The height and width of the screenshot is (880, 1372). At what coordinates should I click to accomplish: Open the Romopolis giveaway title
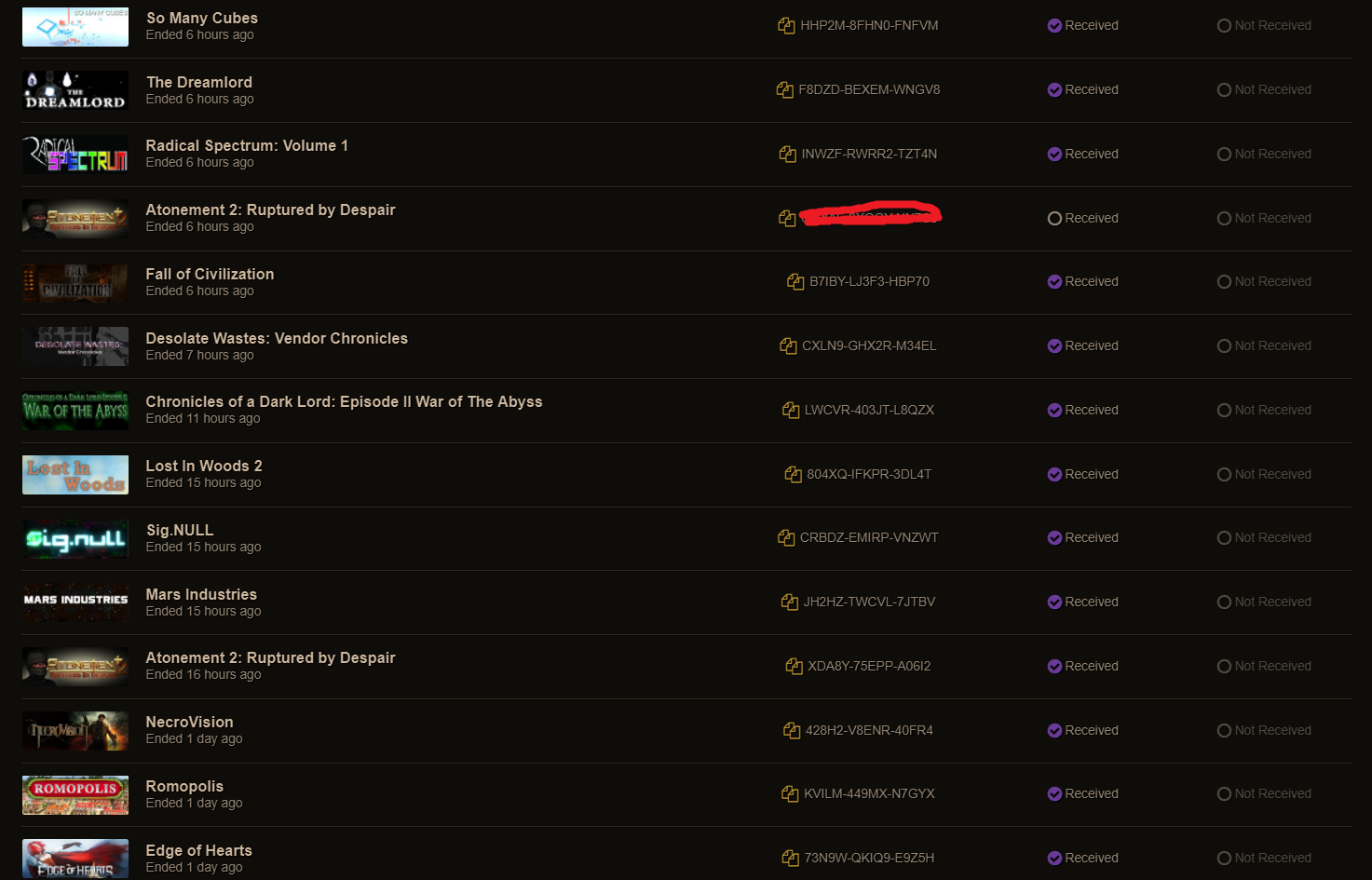184,787
